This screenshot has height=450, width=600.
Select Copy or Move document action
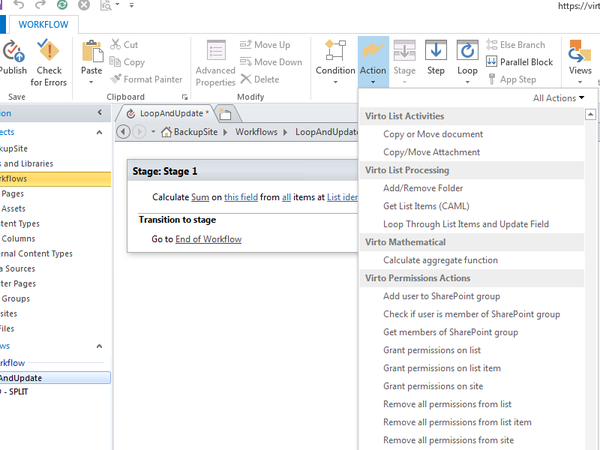coord(433,134)
